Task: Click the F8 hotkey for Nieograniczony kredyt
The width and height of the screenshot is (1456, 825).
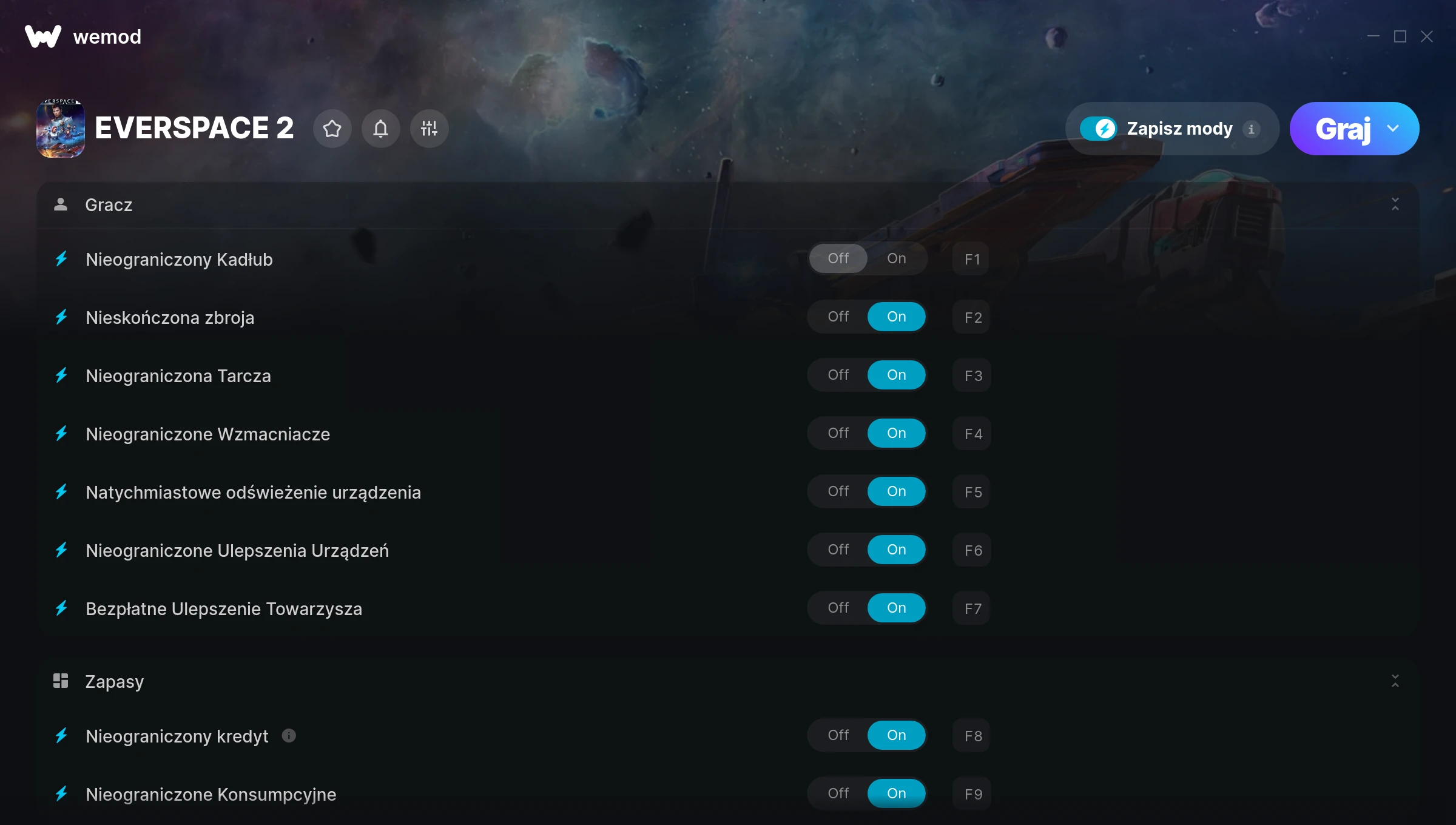Action: pyautogui.click(x=972, y=736)
